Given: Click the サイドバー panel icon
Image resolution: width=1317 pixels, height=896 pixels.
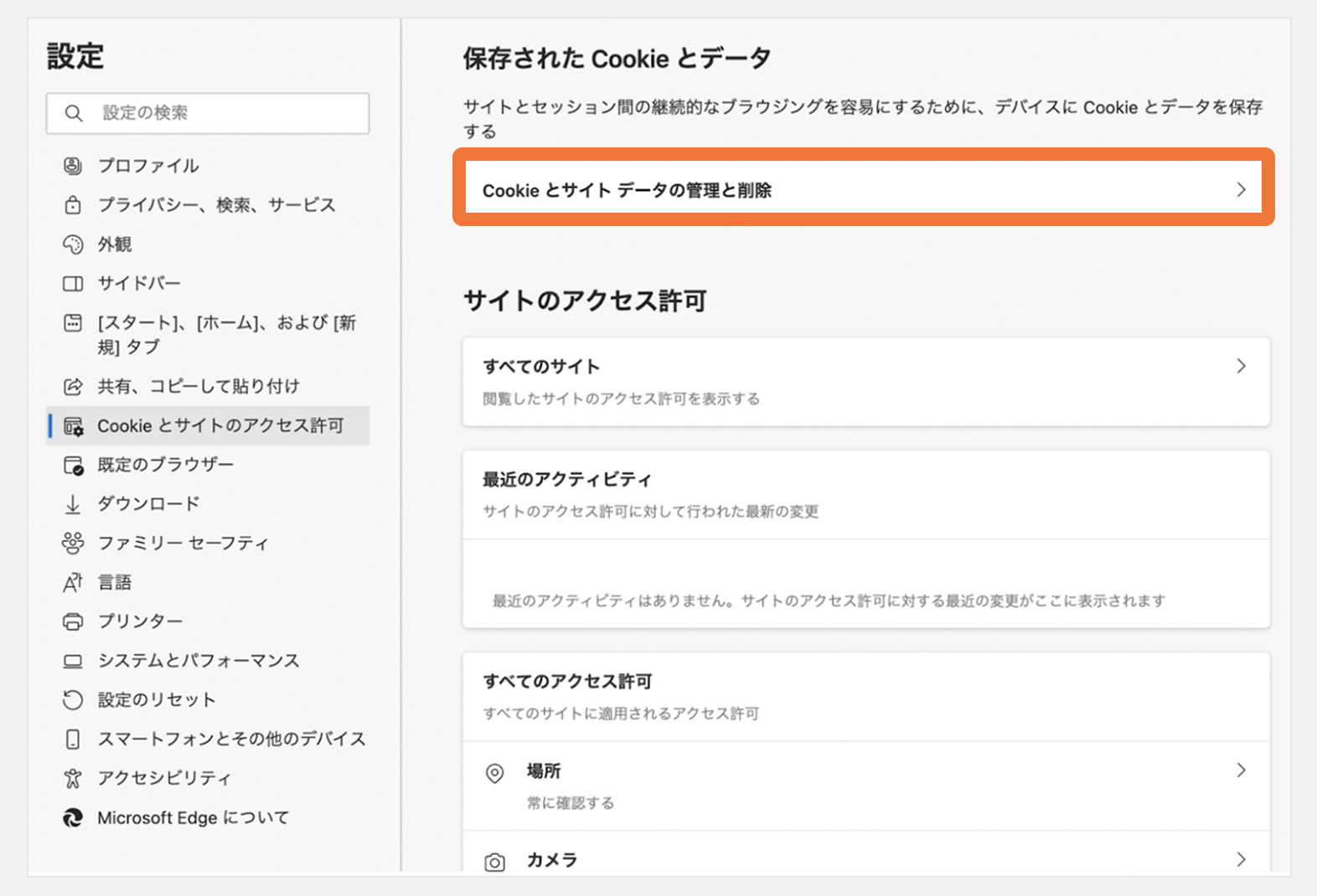Looking at the screenshot, I should point(73,284).
